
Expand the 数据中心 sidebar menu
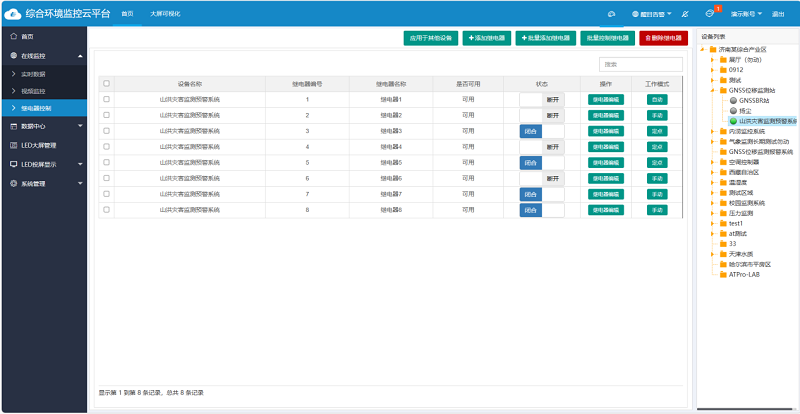[44, 126]
